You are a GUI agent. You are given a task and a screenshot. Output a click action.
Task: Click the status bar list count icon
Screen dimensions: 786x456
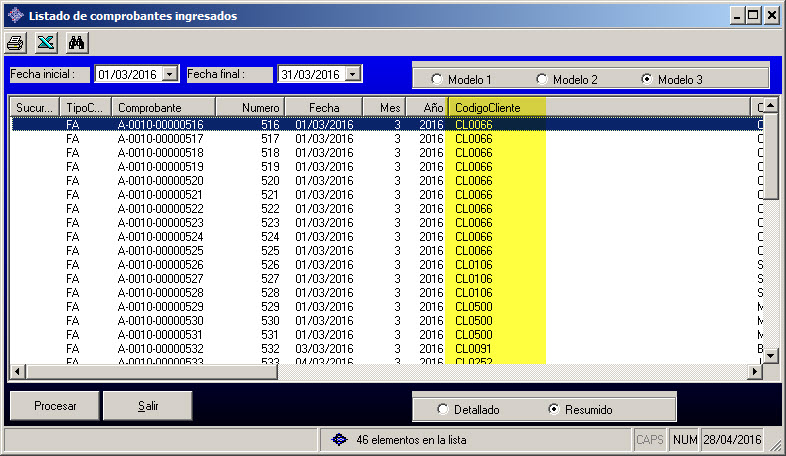click(x=339, y=439)
